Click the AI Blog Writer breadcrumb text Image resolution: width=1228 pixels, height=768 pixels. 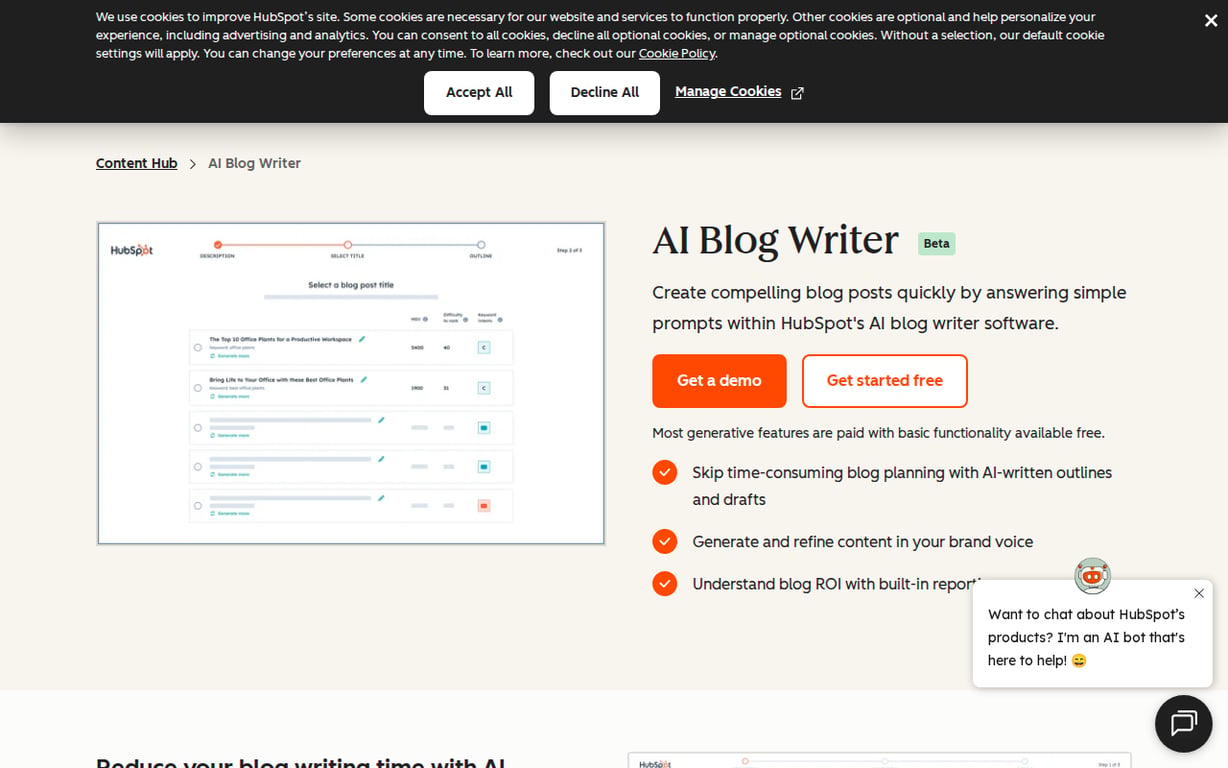(x=254, y=163)
